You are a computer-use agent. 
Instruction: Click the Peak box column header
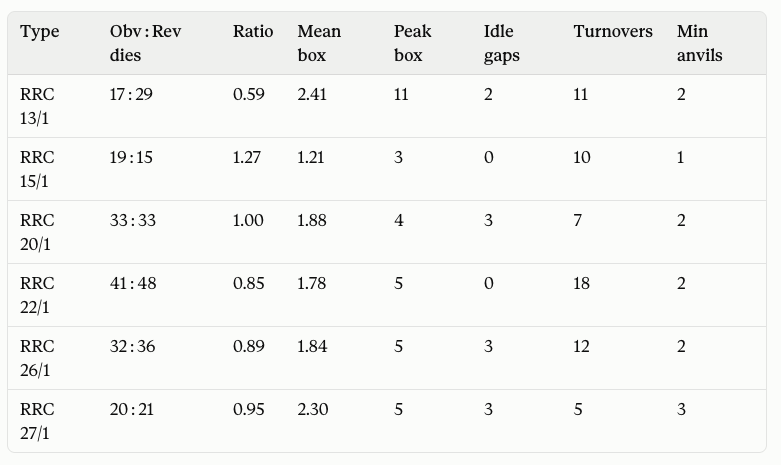point(413,43)
